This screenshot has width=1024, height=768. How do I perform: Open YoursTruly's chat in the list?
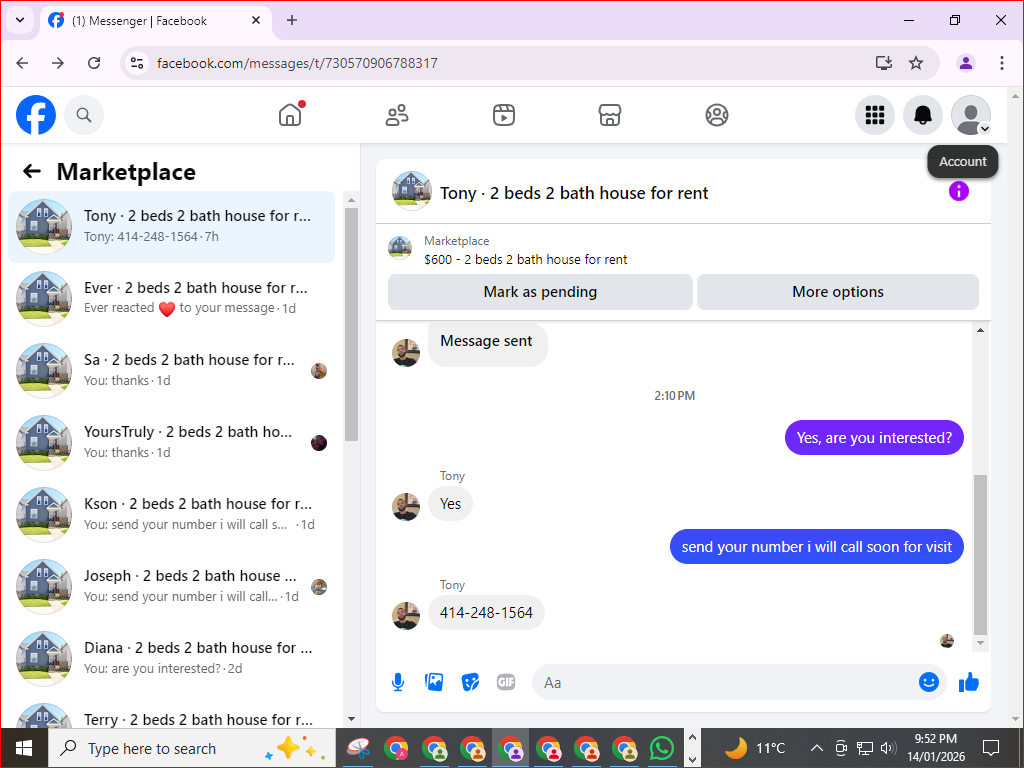tap(172, 442)
